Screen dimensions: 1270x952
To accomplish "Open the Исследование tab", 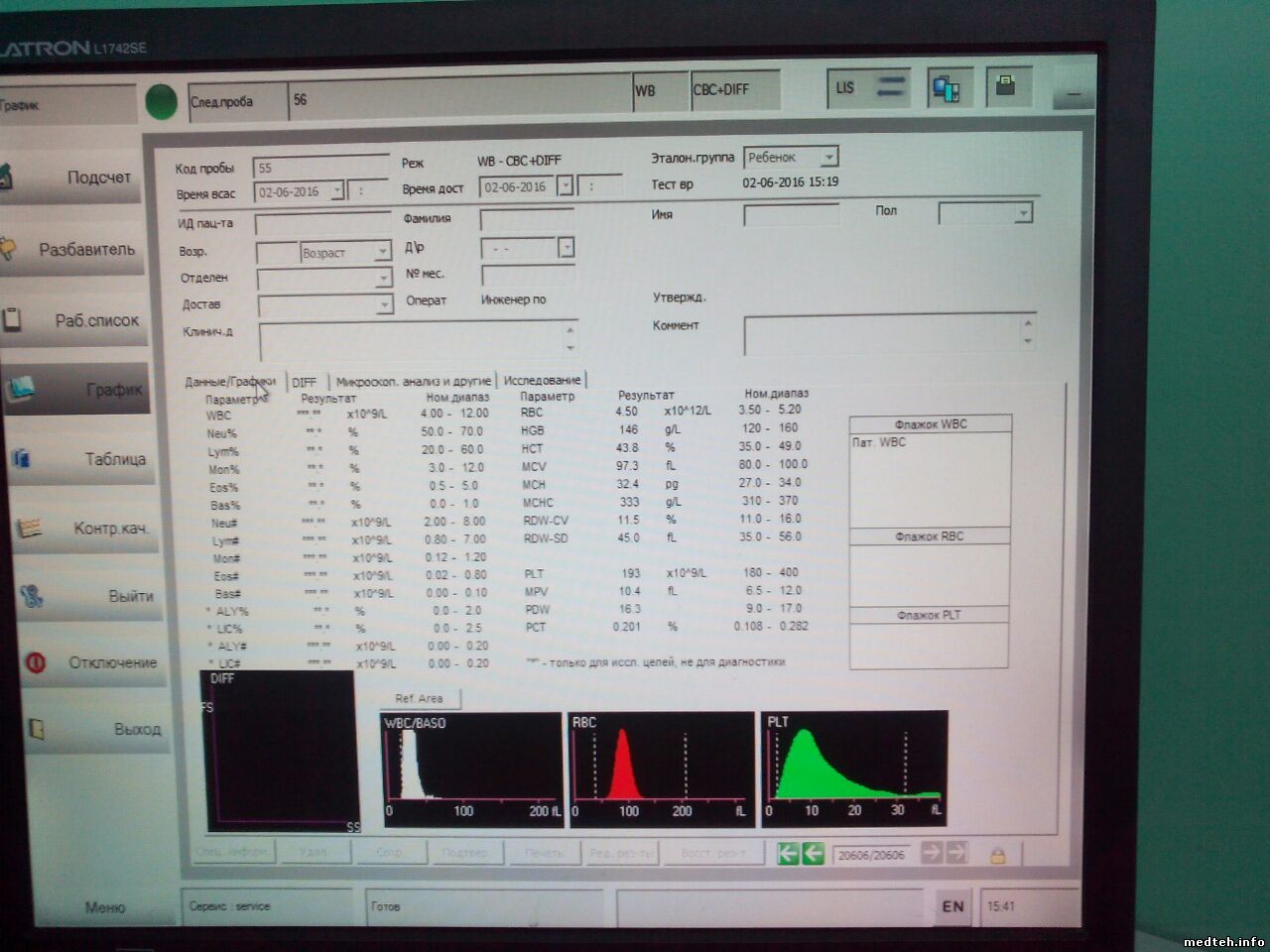I will tap(542, 380).
